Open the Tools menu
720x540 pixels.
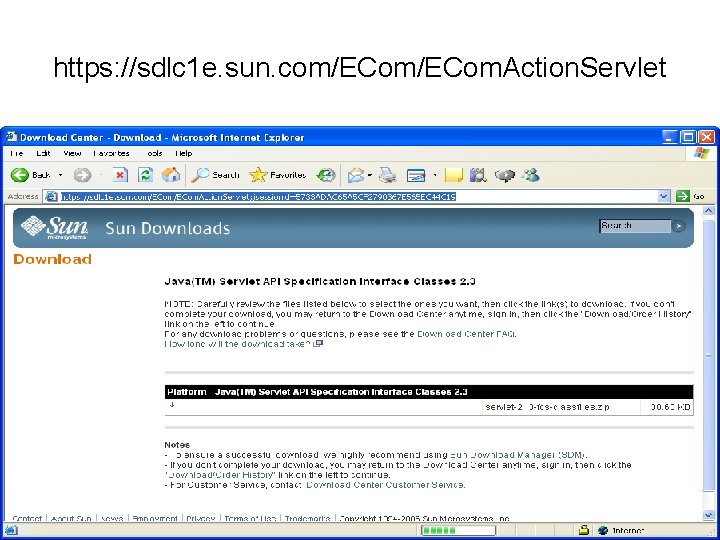coord(155,153)
